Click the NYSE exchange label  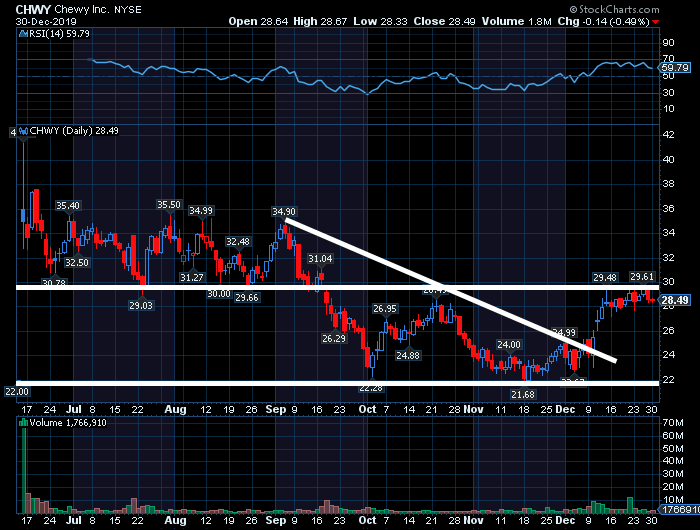pyautogui.click(x=128, y=10)
